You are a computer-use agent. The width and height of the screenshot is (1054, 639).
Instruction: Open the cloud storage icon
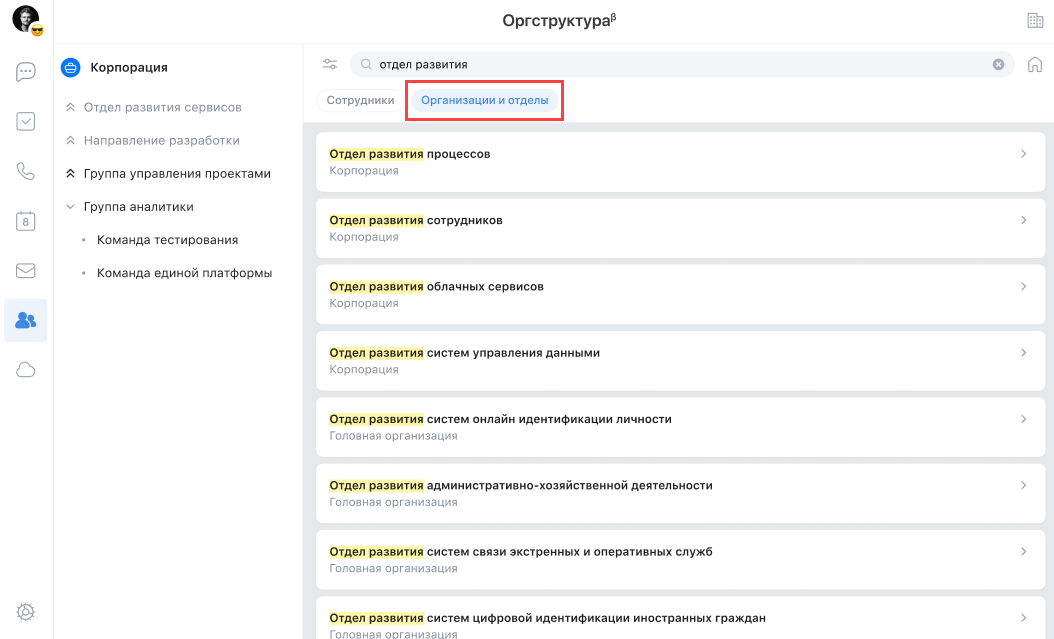tap(26, 370)
